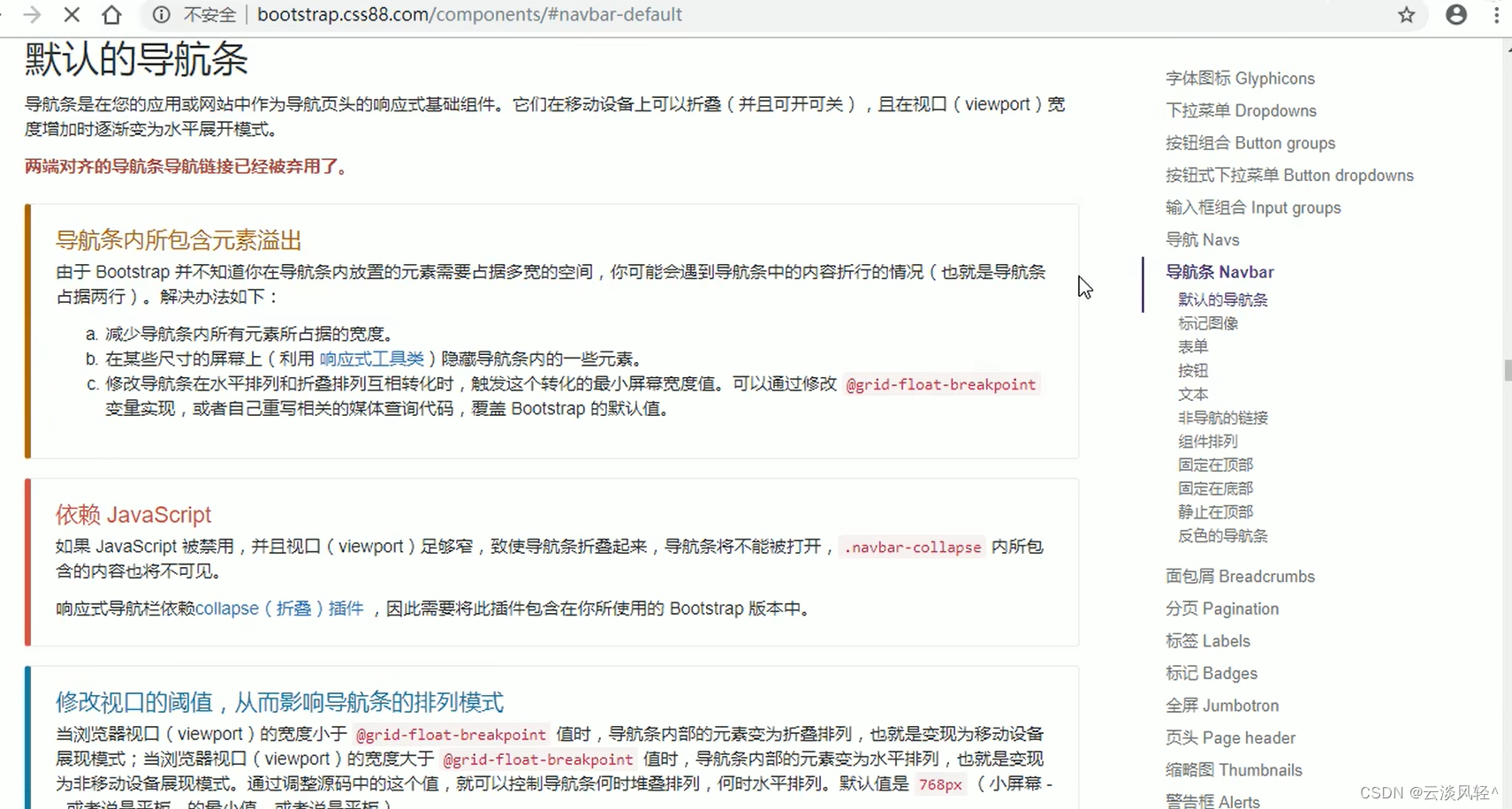
Task: View site security information icon
Action: [x=159, y=14]
